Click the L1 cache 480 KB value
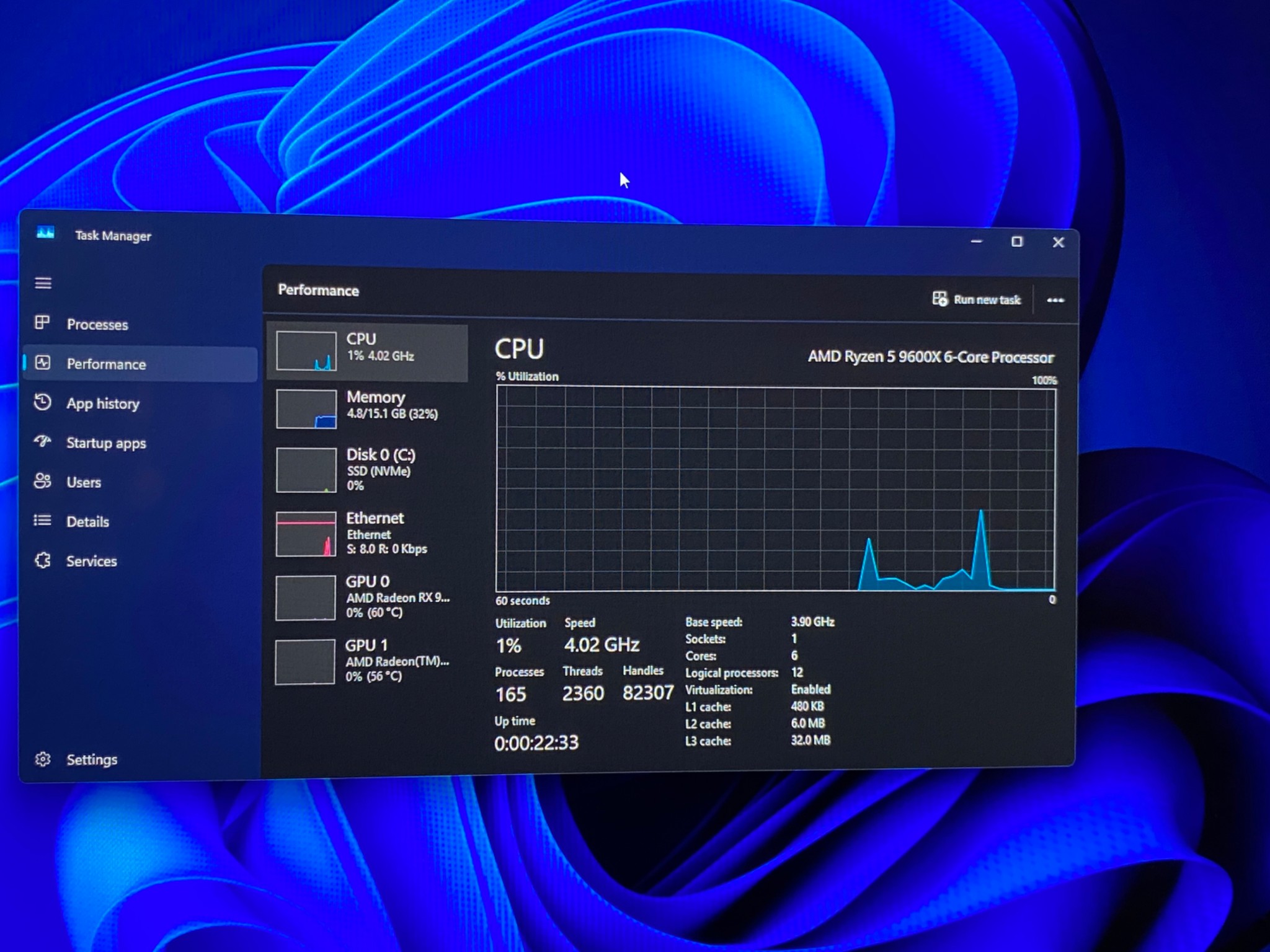 (807, 706)
